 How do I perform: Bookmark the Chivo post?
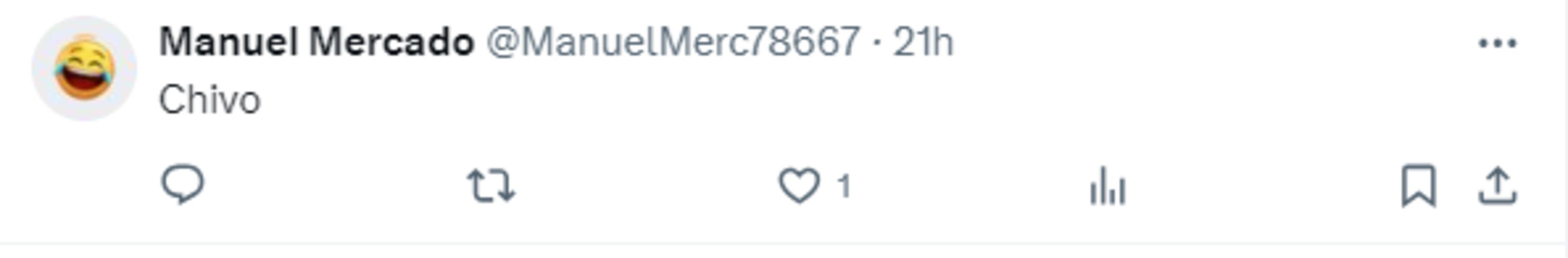(x=1418, y=186)
